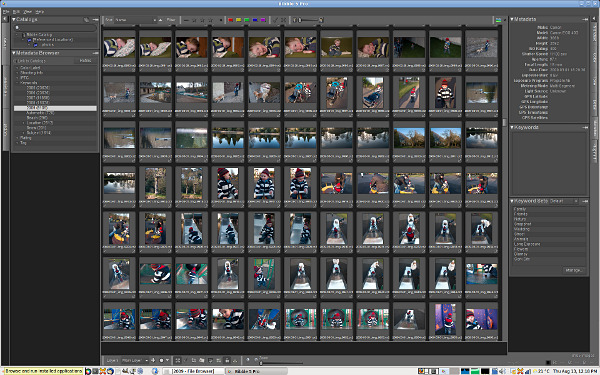Expand the Rating tree node
Screen dimensions: 600x375
point(17,138)
